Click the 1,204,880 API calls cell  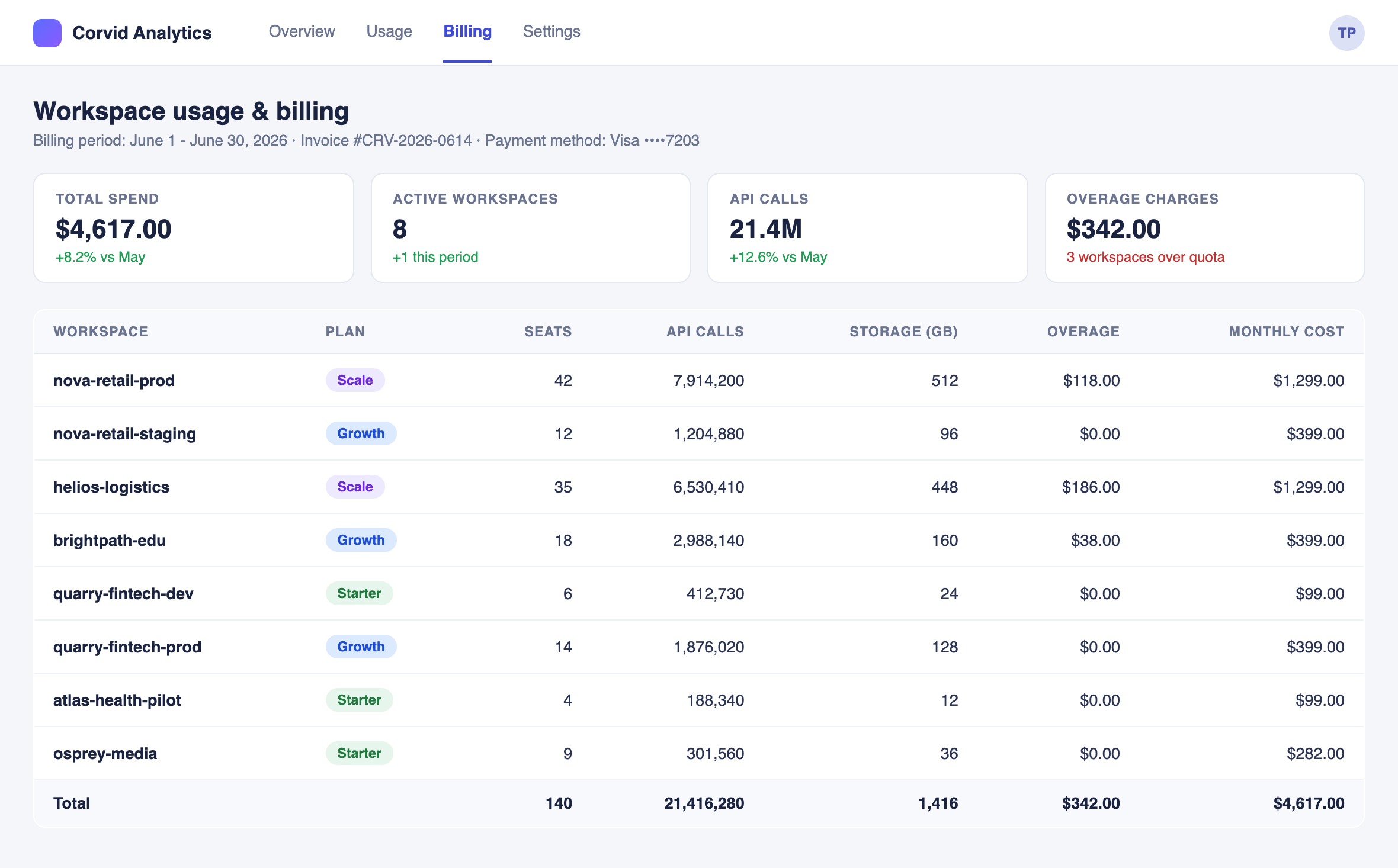[708, 433]
